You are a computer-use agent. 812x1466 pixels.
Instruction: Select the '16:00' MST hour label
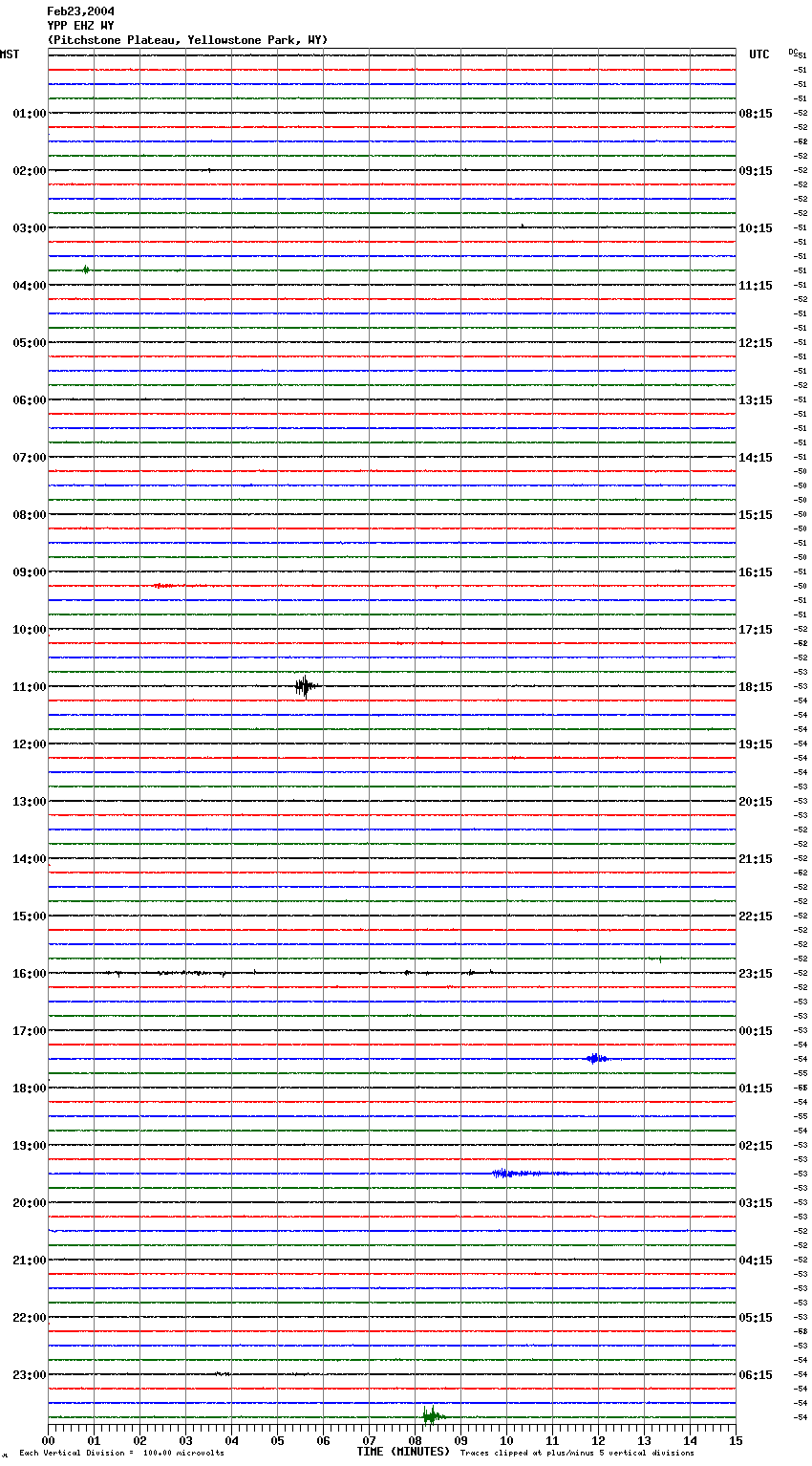tap(30, 974)
